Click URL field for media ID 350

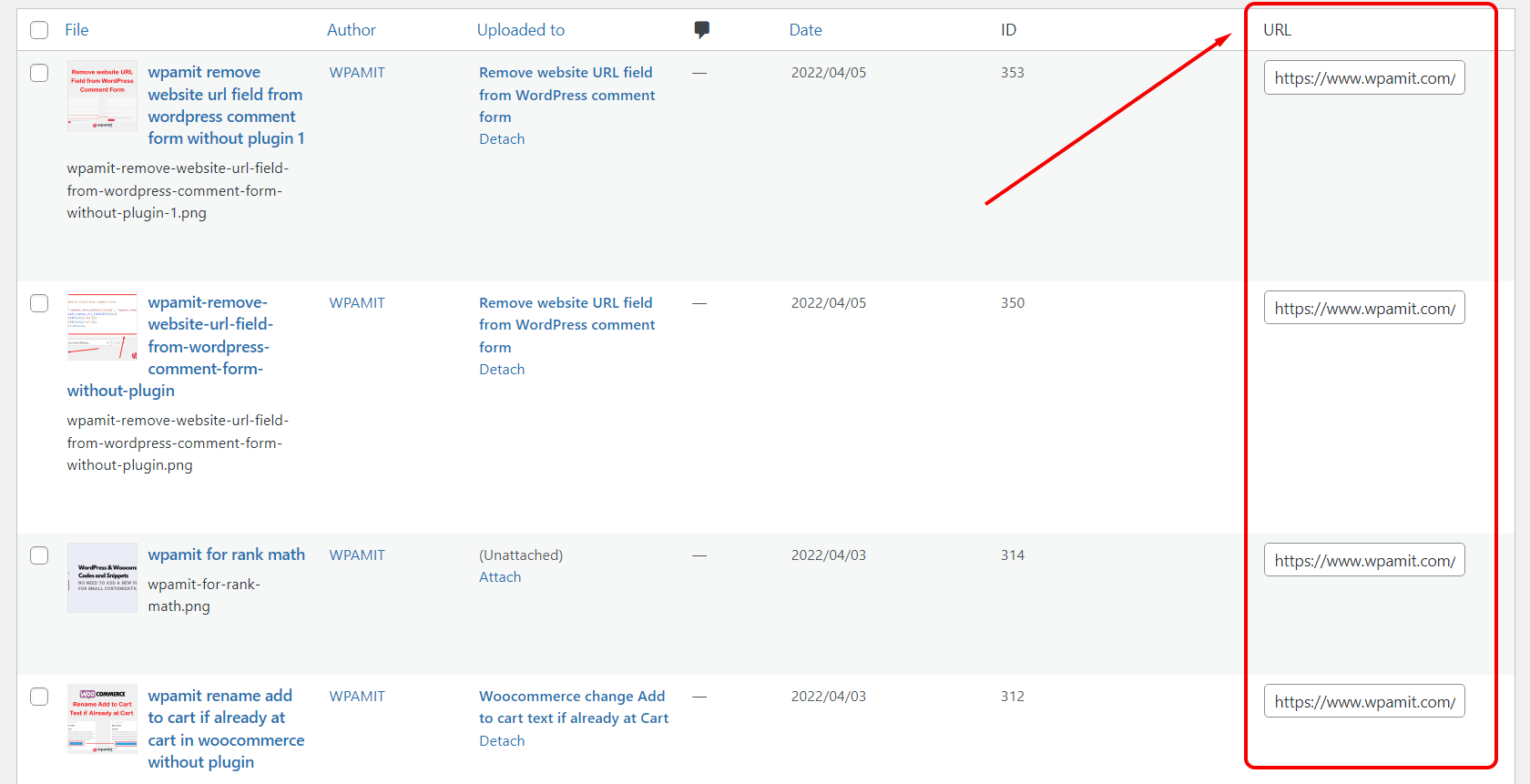point(1364,309)
